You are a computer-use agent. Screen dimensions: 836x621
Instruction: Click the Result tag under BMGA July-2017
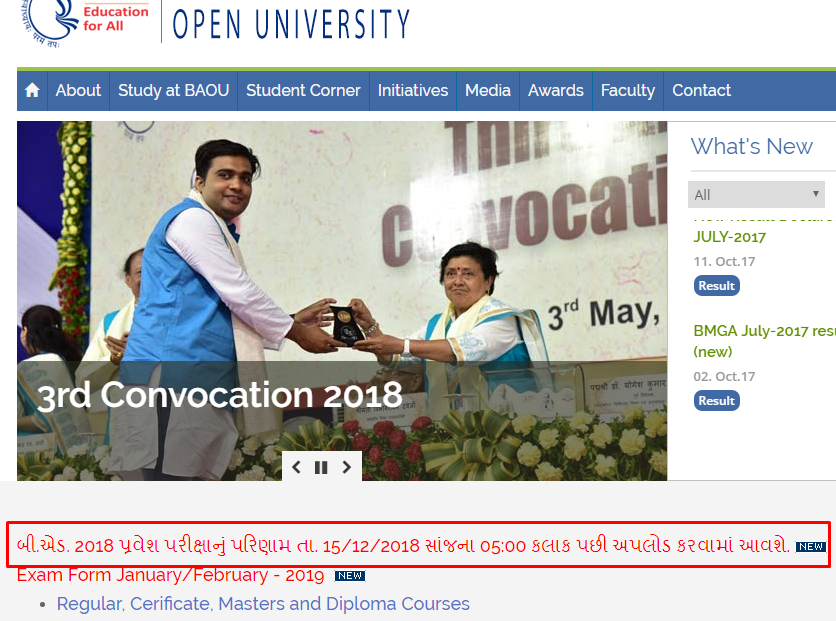717,401
